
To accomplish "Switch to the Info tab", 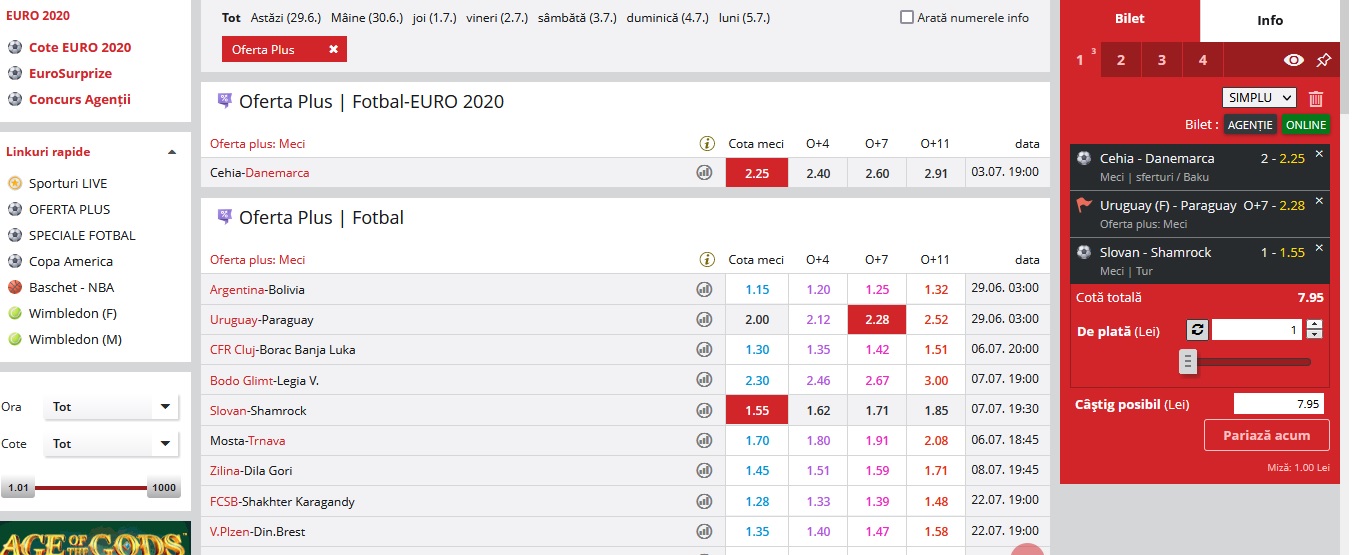I will point(1270,20).
